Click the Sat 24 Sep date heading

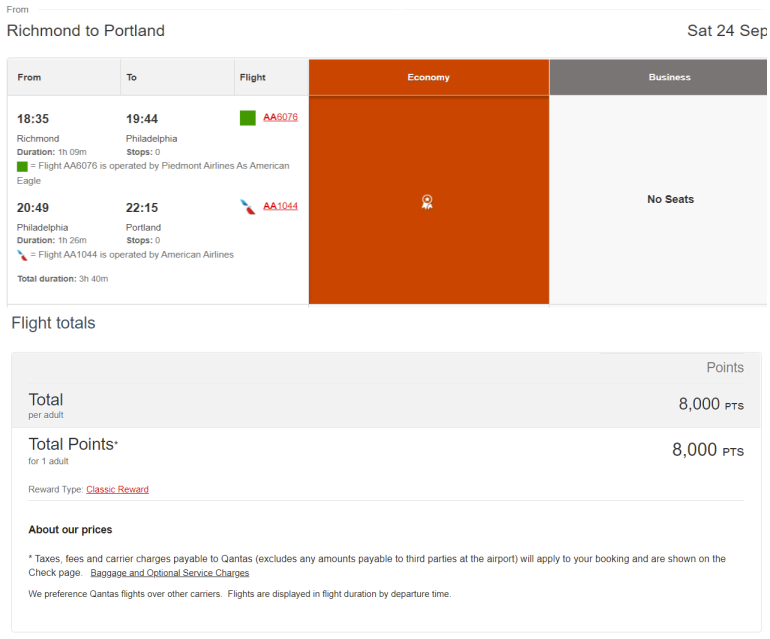tap(726, 31)
